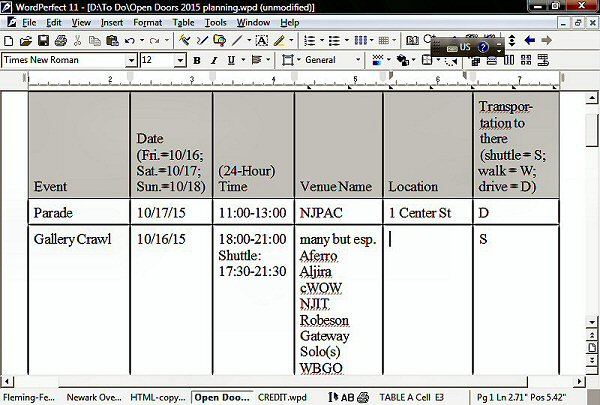Click the NJPAC venue cell

pos(338,212)
